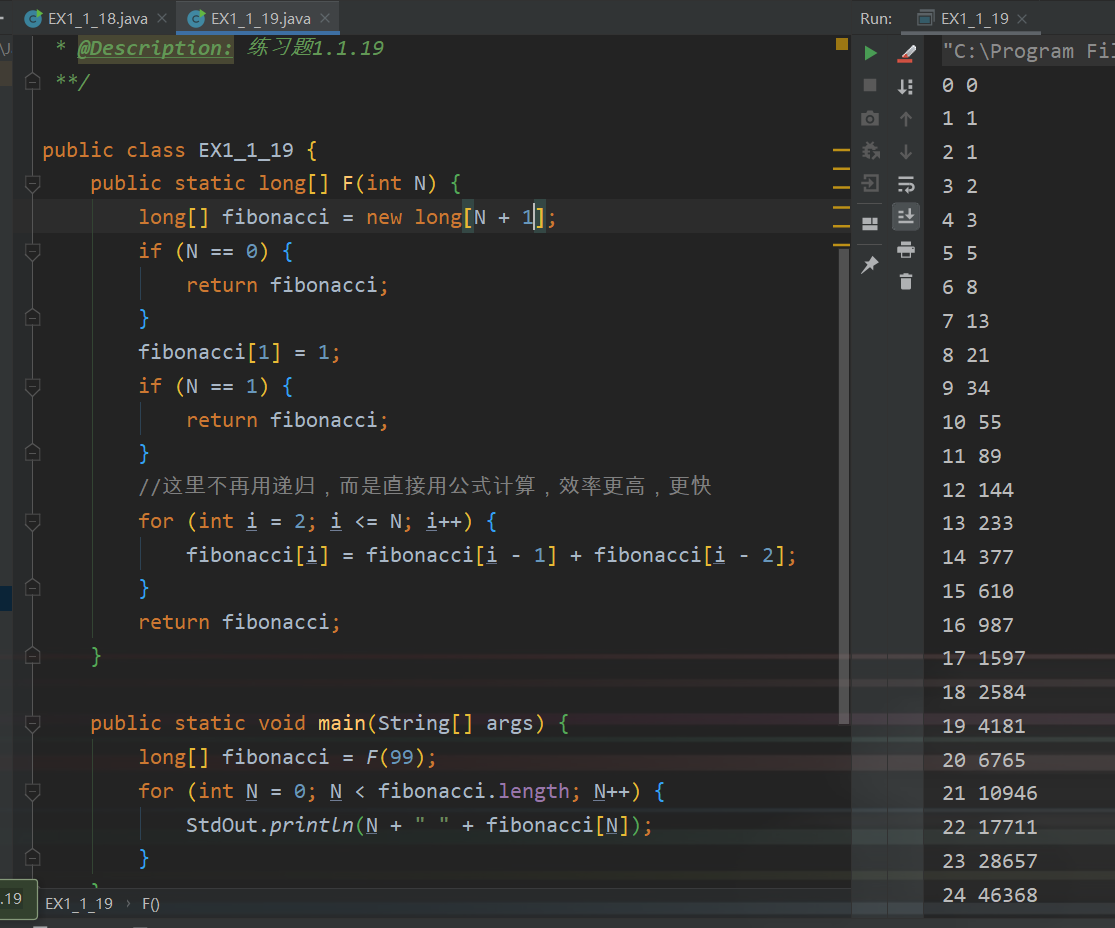Click output line '16 987'

click(x=978, y=625)
